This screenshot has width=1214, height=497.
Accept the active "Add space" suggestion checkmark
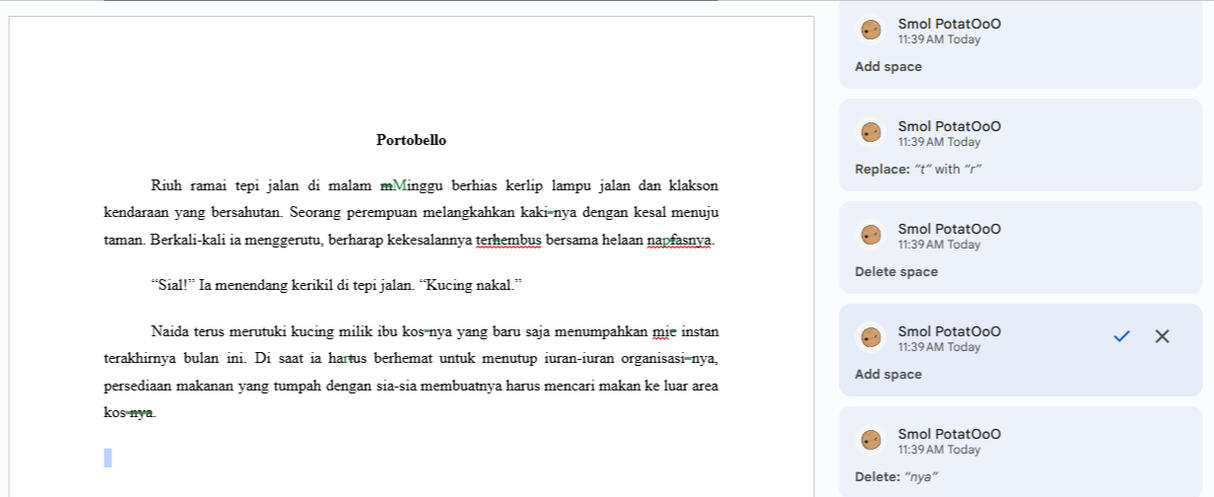coord(1121,337)
